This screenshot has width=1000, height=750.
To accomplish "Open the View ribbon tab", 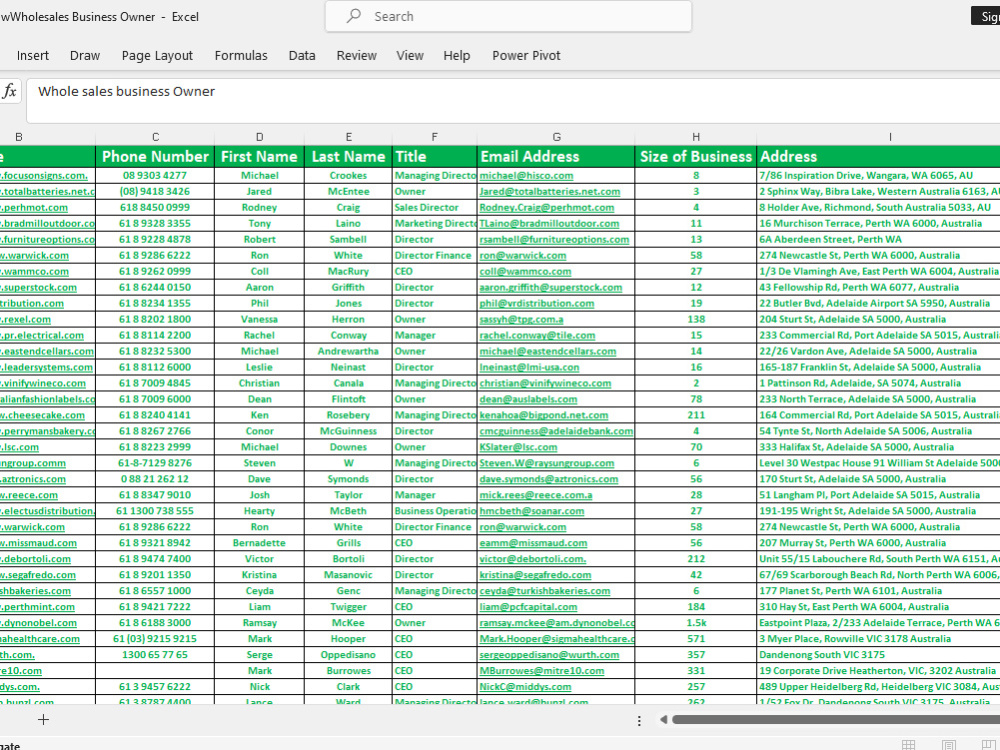I will (409, 55).
